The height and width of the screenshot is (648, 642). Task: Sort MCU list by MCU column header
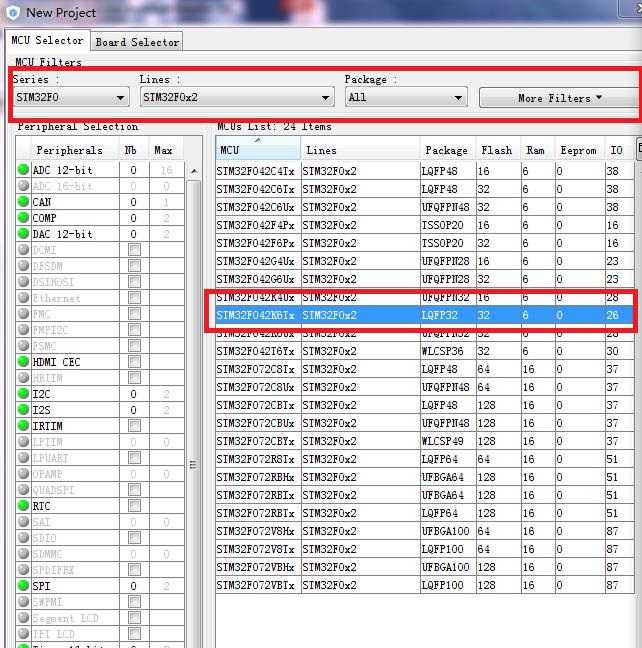pyautogui.click(x=258, y=150)
